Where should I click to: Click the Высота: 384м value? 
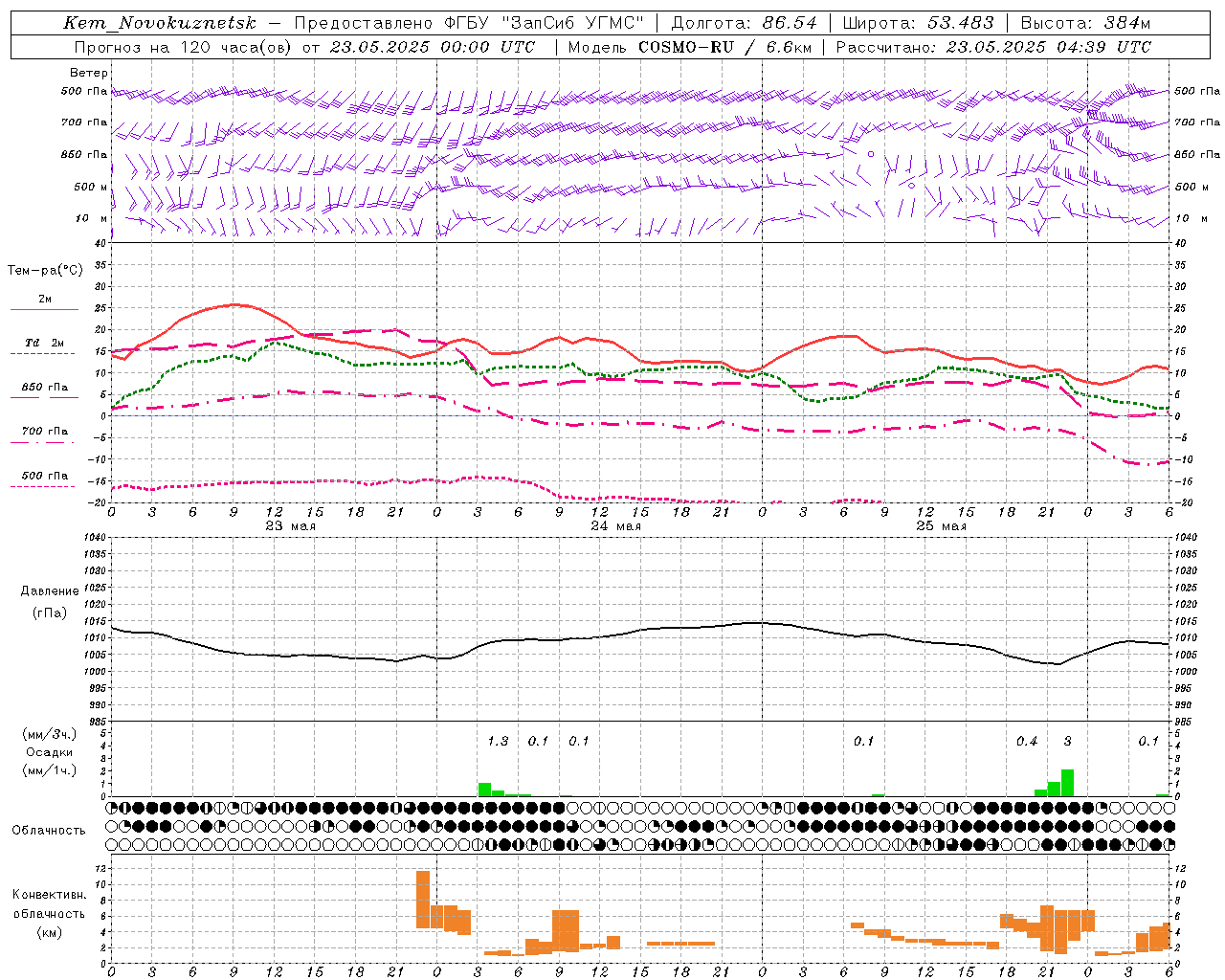pos(1085,23)
